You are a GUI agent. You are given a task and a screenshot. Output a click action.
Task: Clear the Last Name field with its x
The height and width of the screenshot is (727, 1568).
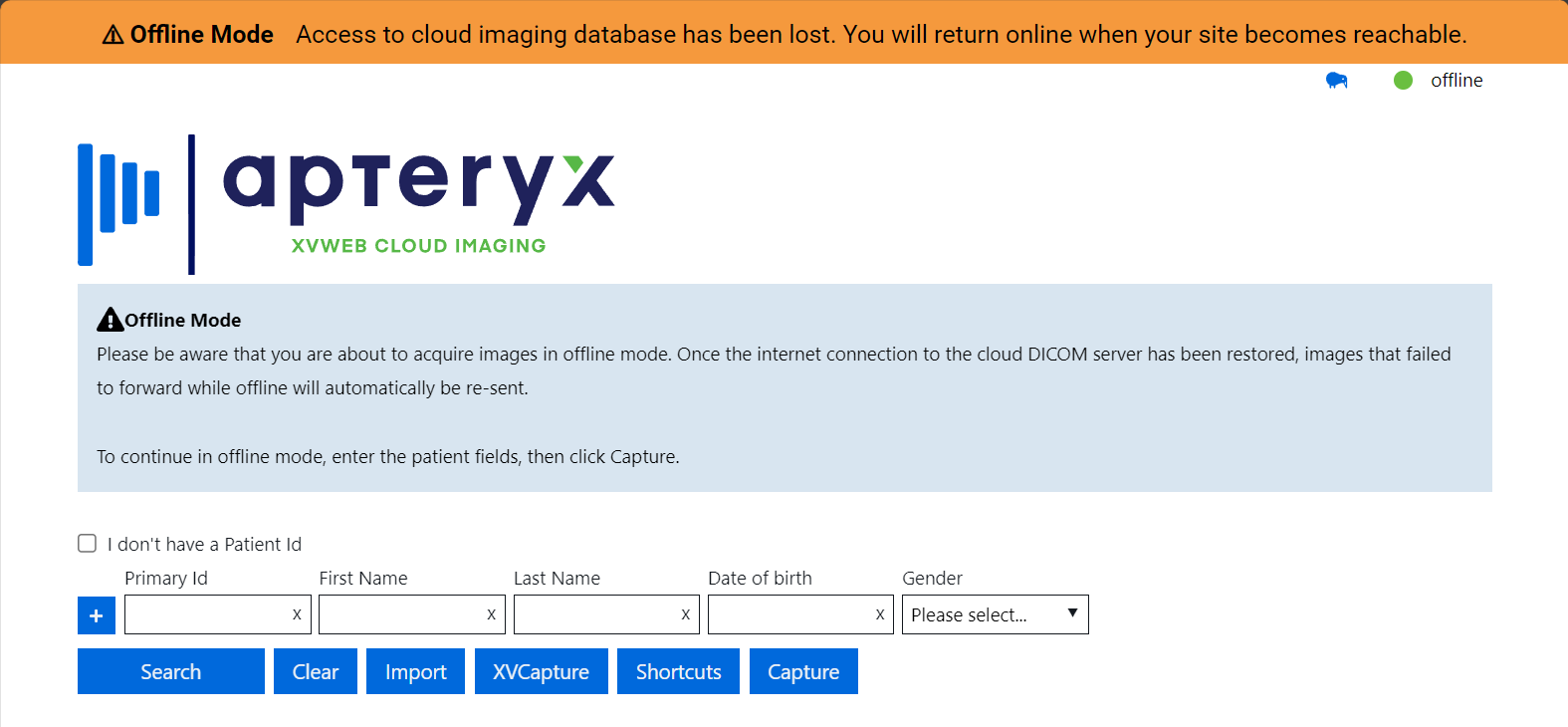click(685, 614)
